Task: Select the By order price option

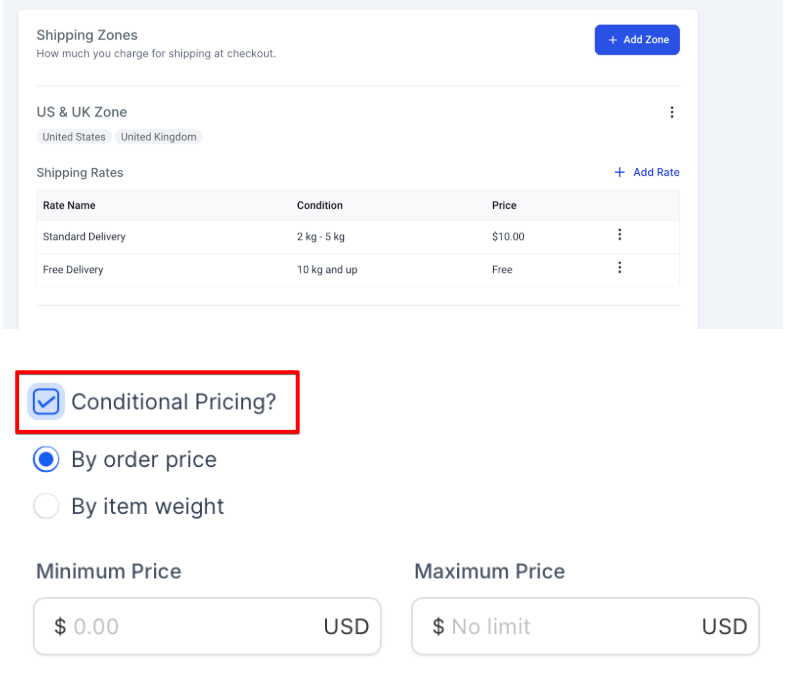Action: (47, 460)
